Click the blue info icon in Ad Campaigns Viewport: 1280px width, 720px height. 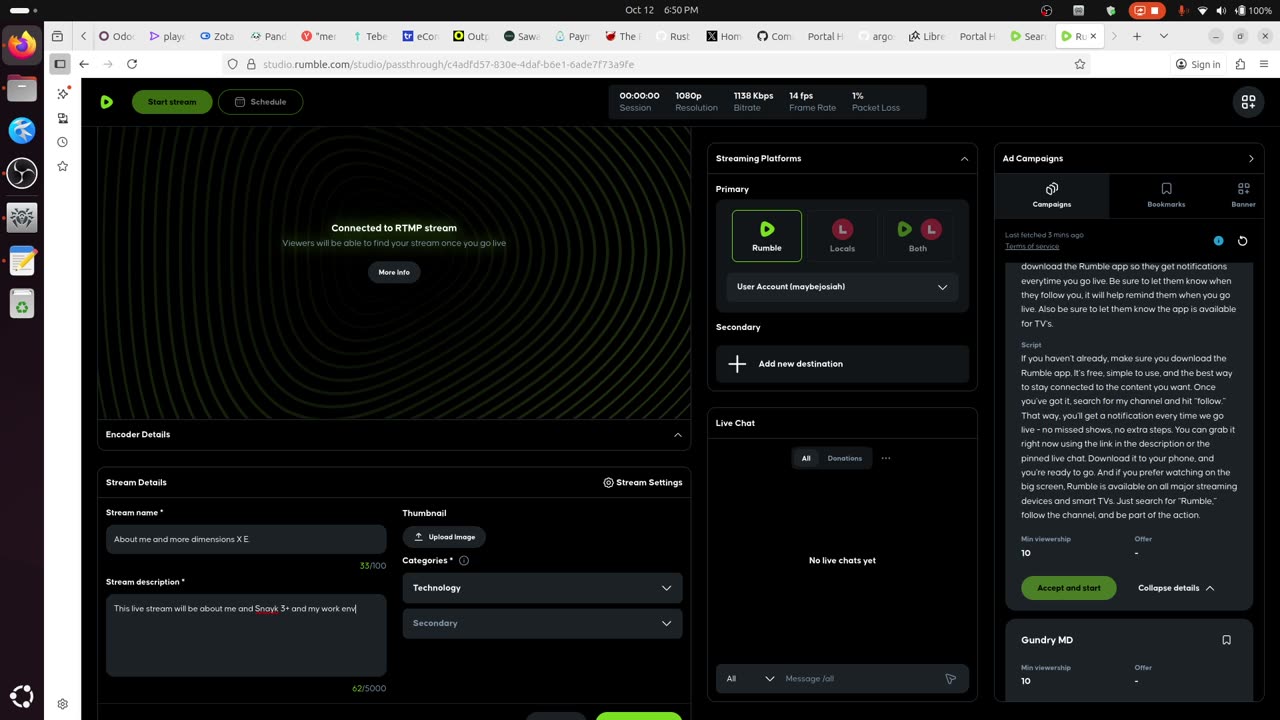click(1218, 241)
